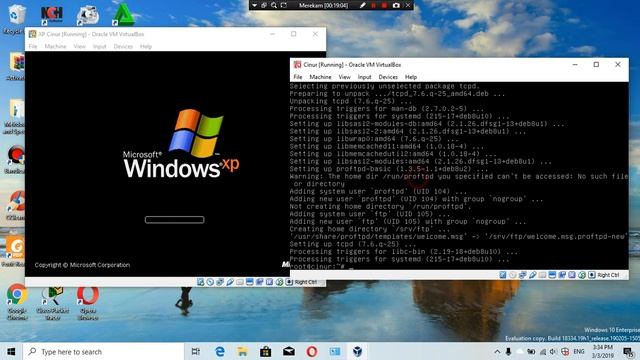
Task: Open Input menu in Cinur window
Action: click(x=364, y=77)
